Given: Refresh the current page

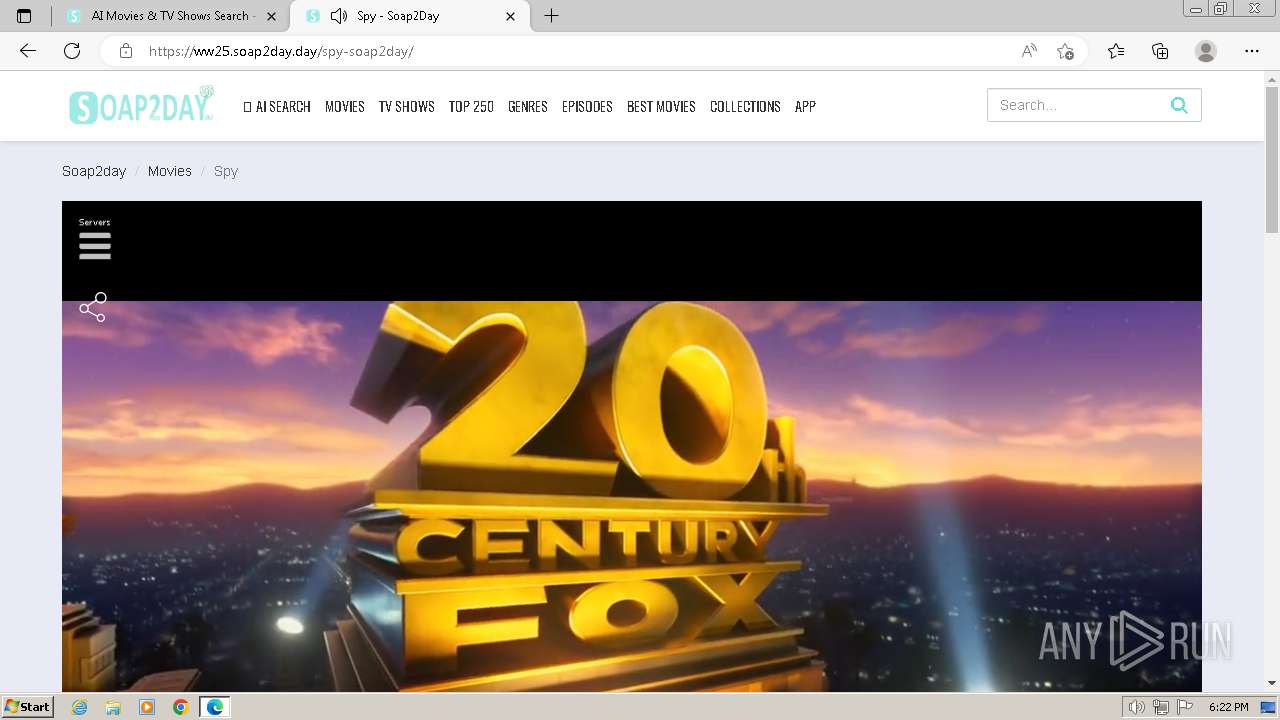Looking at the screenshot, I should (72, 51).
